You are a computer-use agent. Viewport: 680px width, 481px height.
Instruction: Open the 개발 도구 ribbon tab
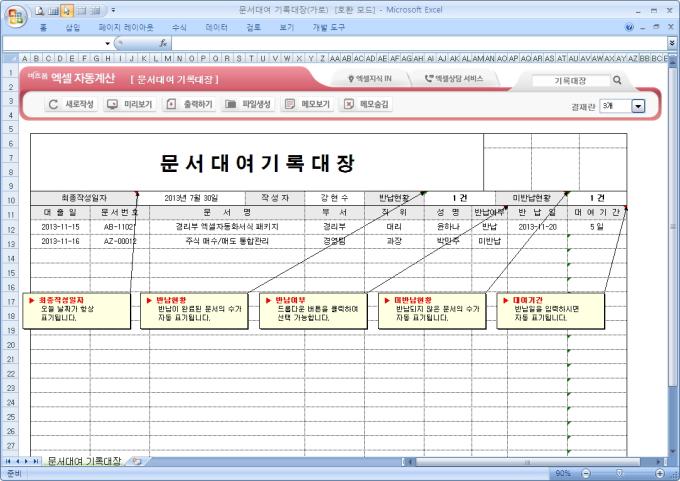click(328, 28)
